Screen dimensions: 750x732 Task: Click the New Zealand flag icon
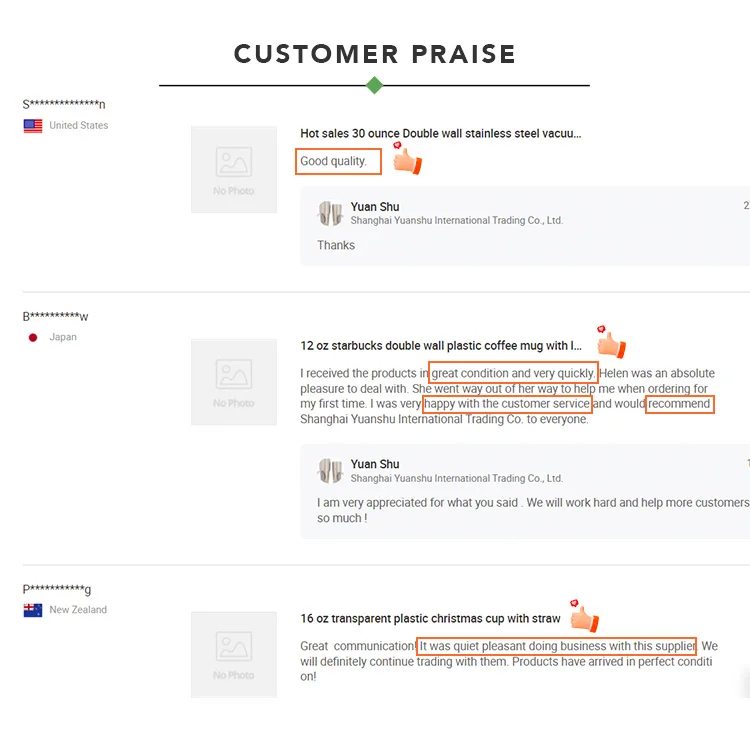[x=33, y=610]
